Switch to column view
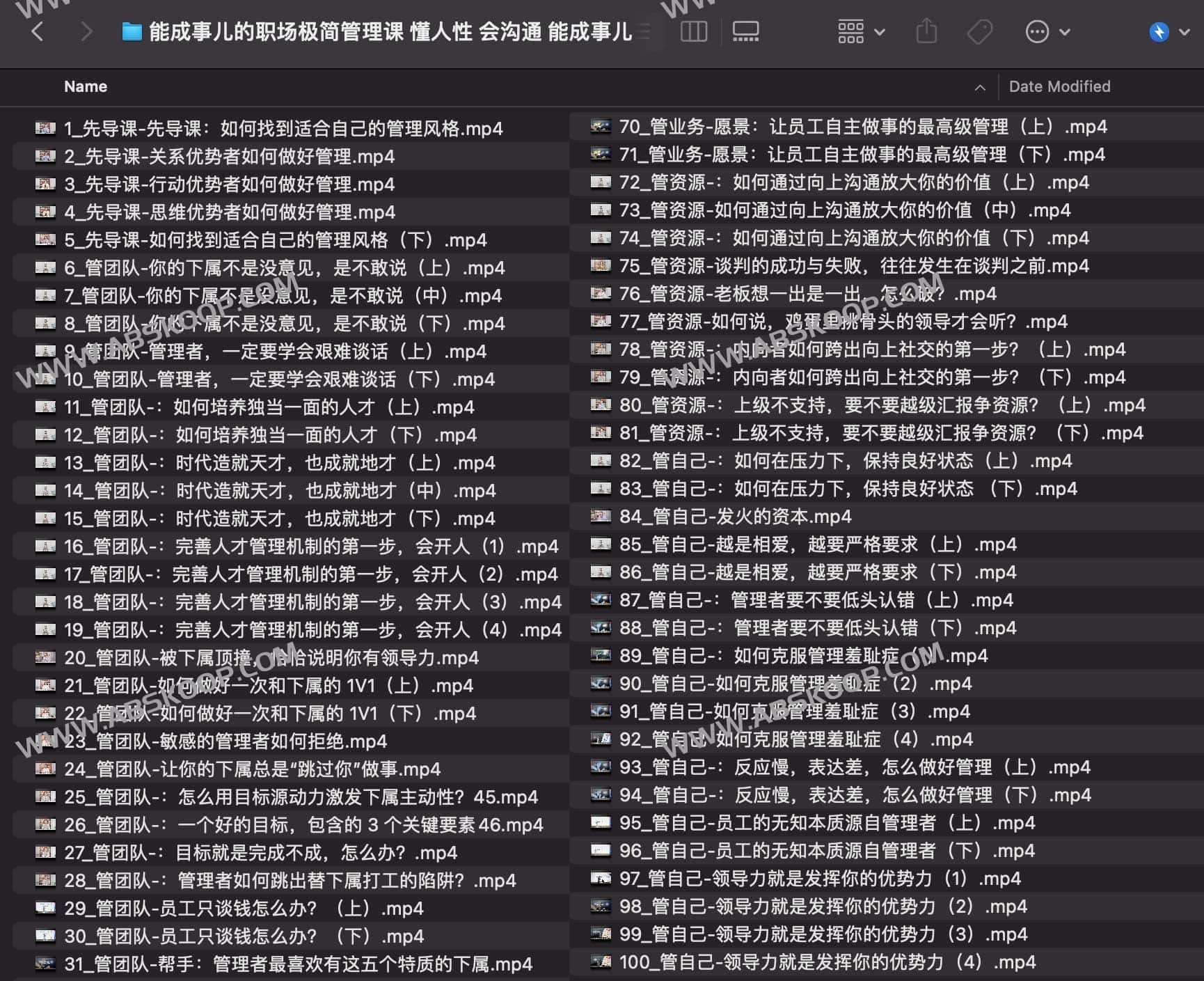The width and height of the screenshot is (1204, 981). pyautogui.click(x=694, y=31)
